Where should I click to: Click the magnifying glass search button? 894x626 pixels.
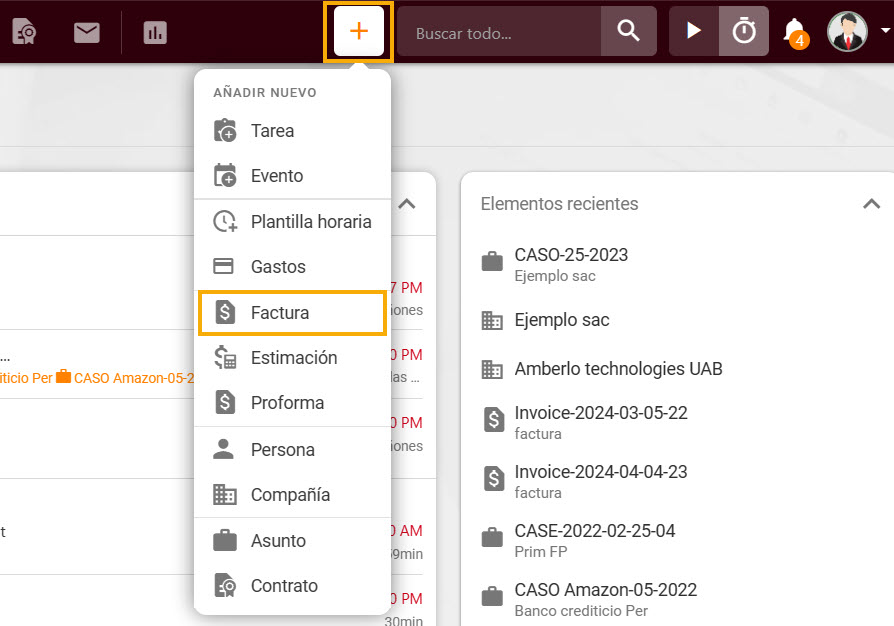(x=629, y=31)
